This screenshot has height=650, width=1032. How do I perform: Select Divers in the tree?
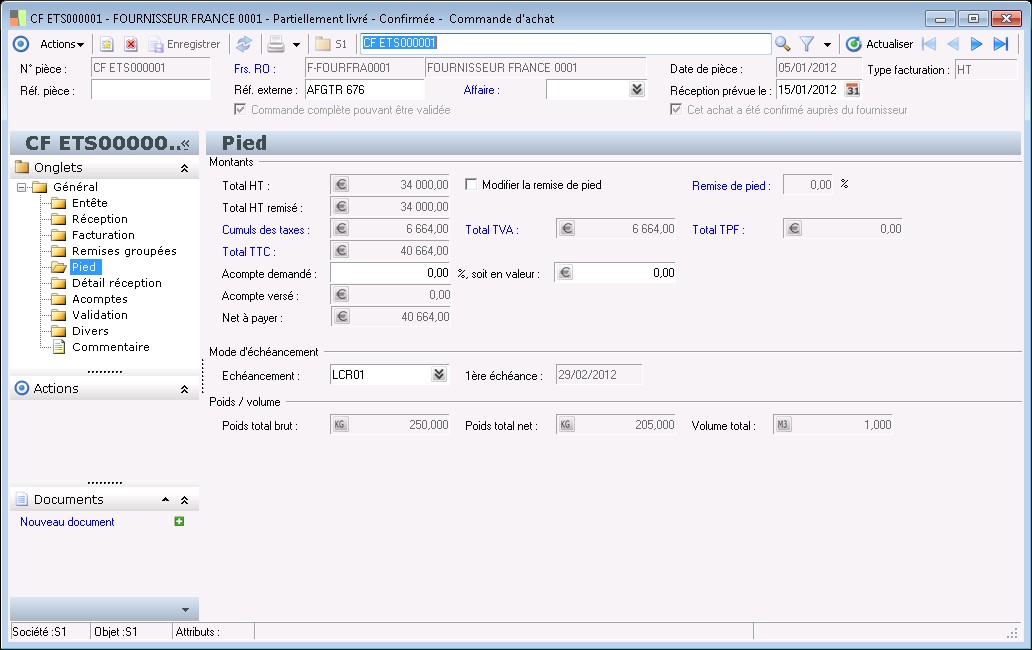click(x=90, y=331)
